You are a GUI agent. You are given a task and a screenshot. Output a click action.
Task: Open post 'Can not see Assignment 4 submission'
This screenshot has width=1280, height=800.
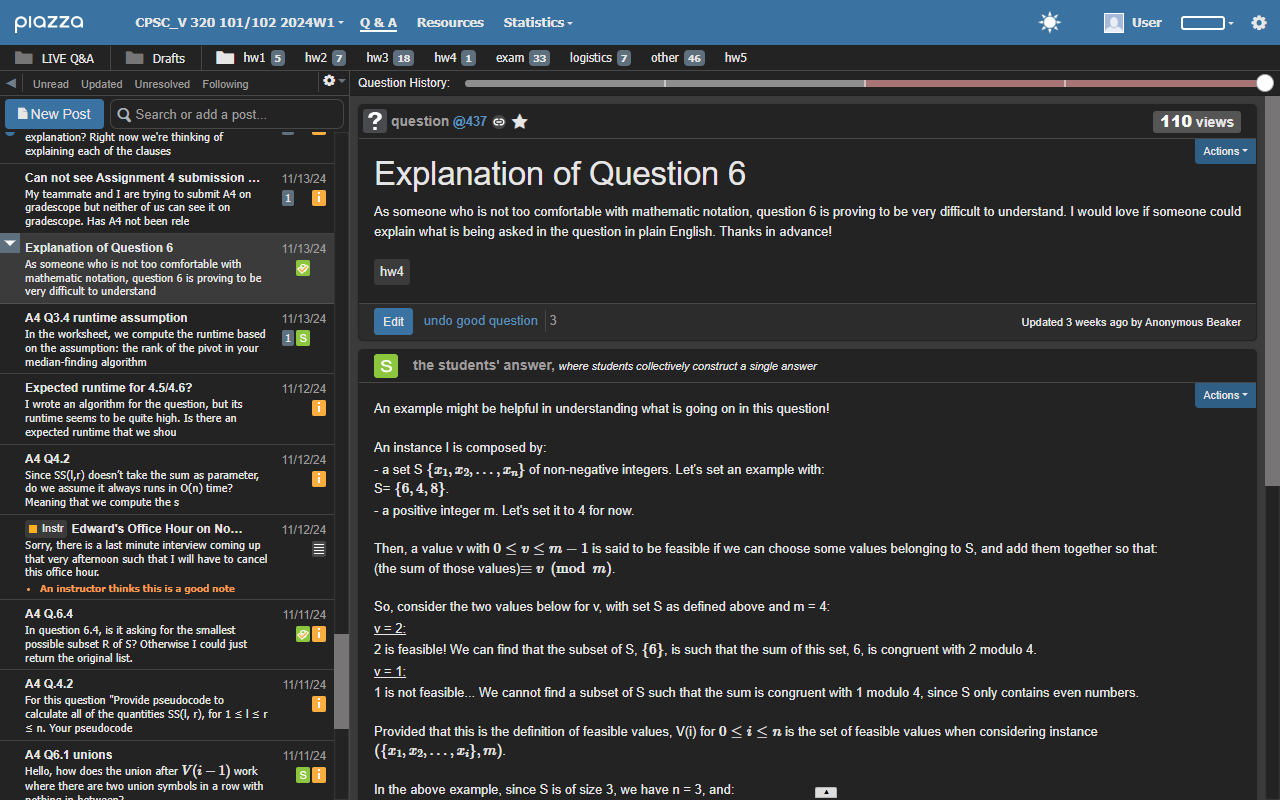(167, 199)
